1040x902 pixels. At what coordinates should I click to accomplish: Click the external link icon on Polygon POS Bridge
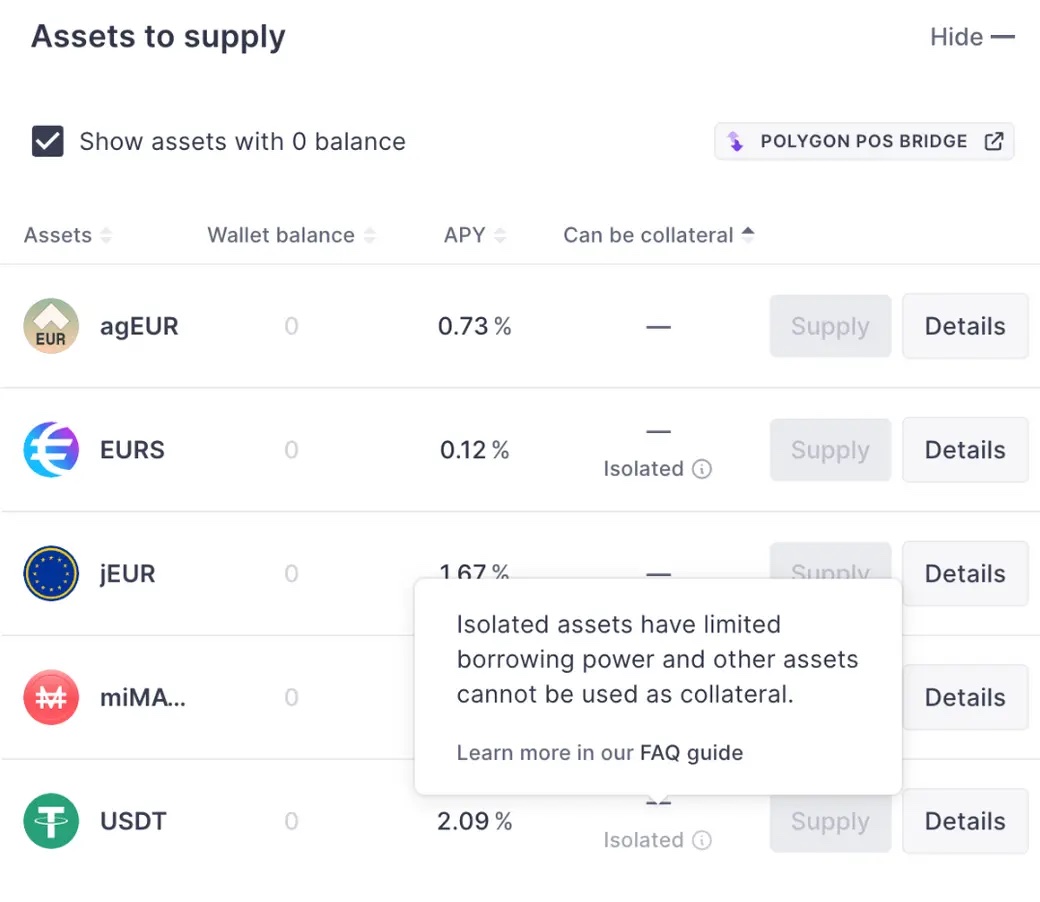[x=993, y=141]
